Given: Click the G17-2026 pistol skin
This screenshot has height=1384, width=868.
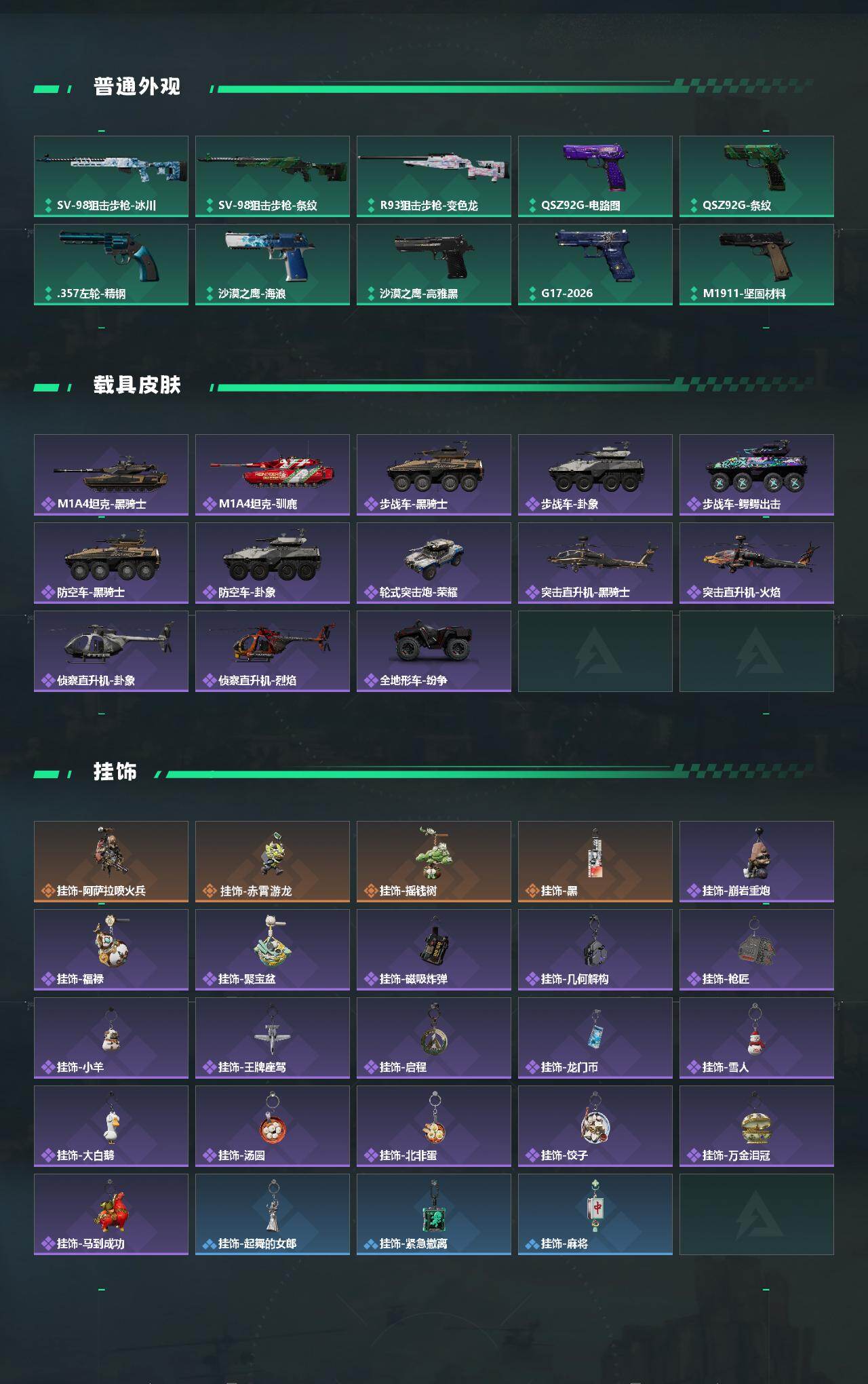Looking at the screenshot, I should [595, 265].
